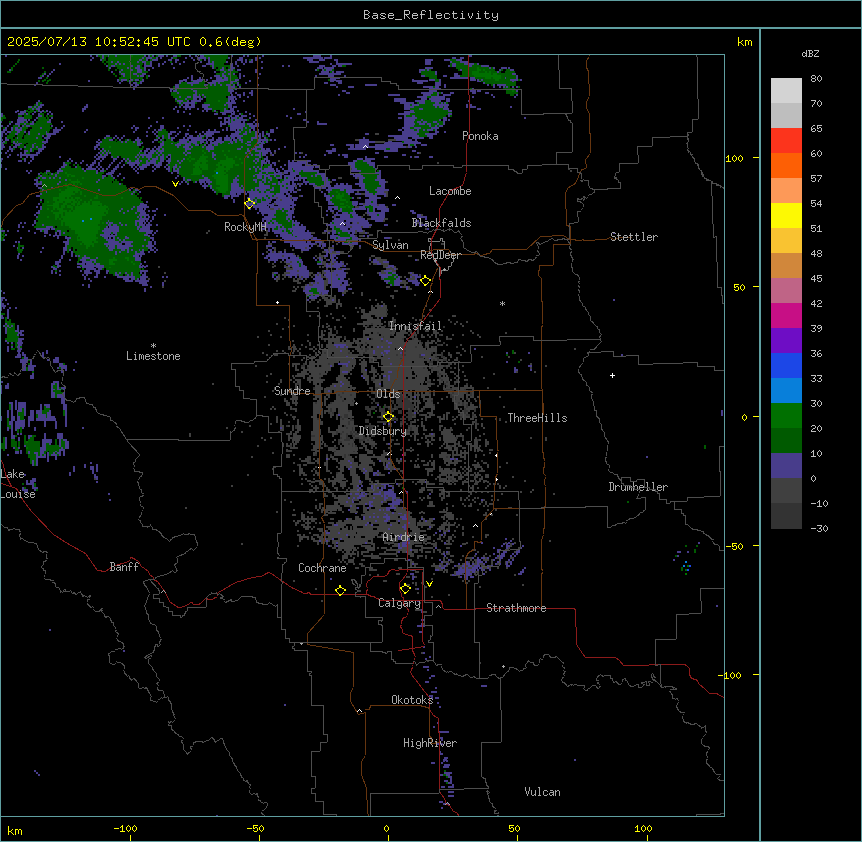Click the 80 value on the dBZ legend
Viewport: 862px width, 842px height.
816,79
